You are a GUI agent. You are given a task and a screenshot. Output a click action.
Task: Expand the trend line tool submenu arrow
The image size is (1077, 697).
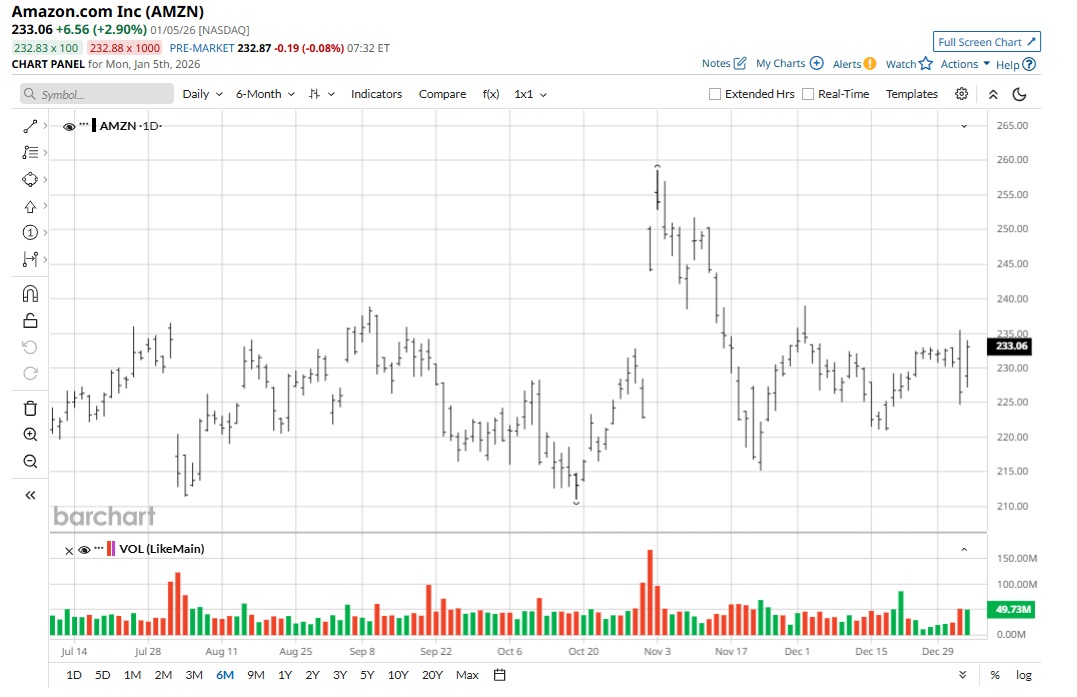(x=45, y=126)
